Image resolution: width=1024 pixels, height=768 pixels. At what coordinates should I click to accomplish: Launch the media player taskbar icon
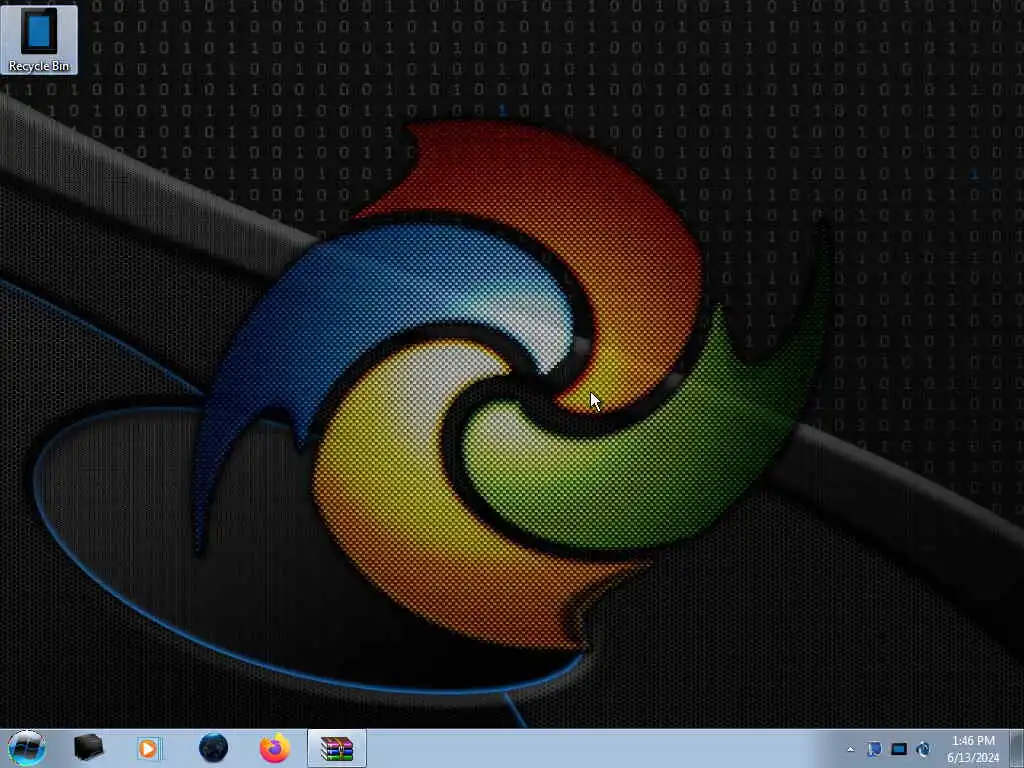point(149,748)
